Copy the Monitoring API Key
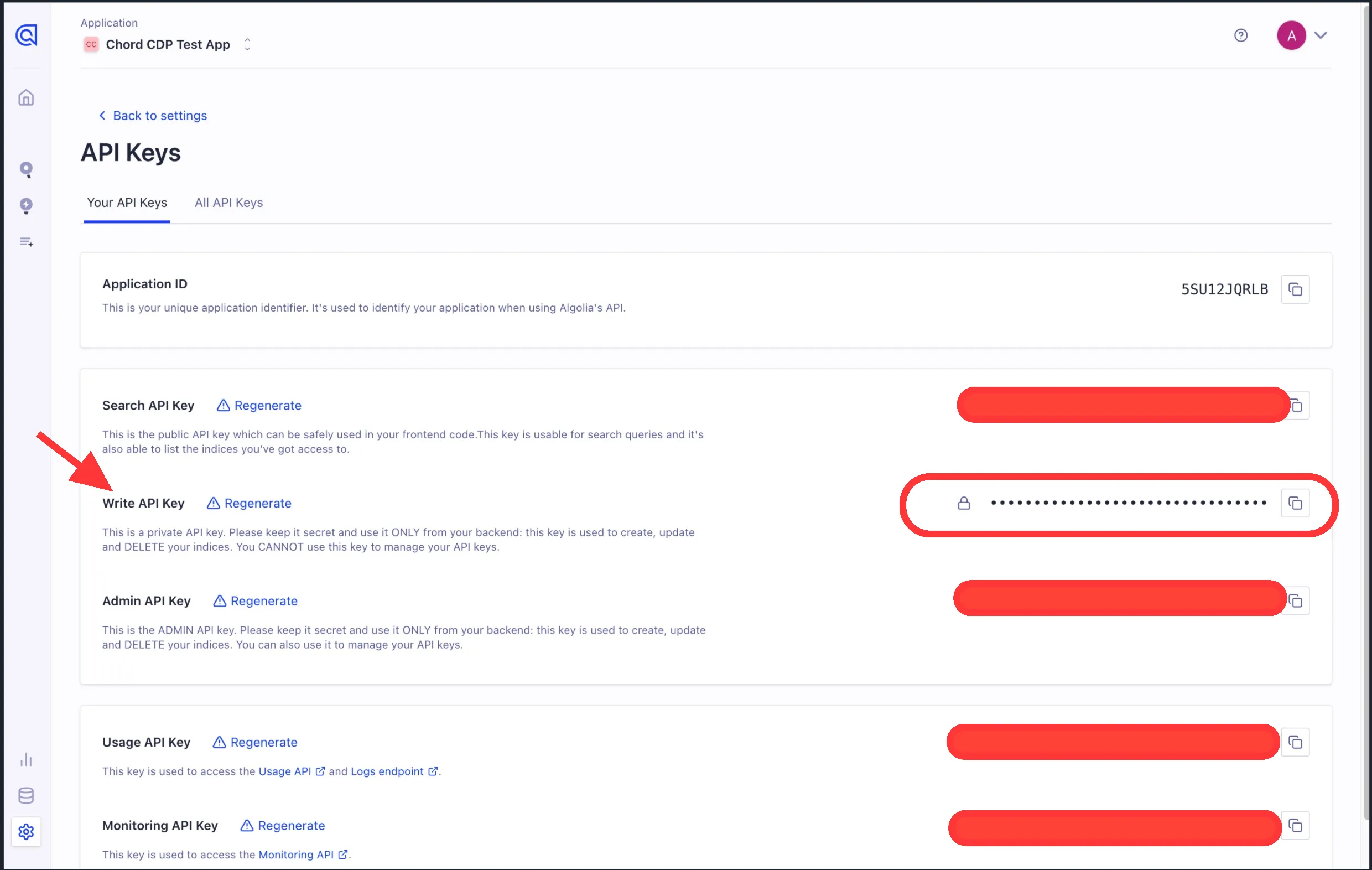 (x=1295, y=826)
